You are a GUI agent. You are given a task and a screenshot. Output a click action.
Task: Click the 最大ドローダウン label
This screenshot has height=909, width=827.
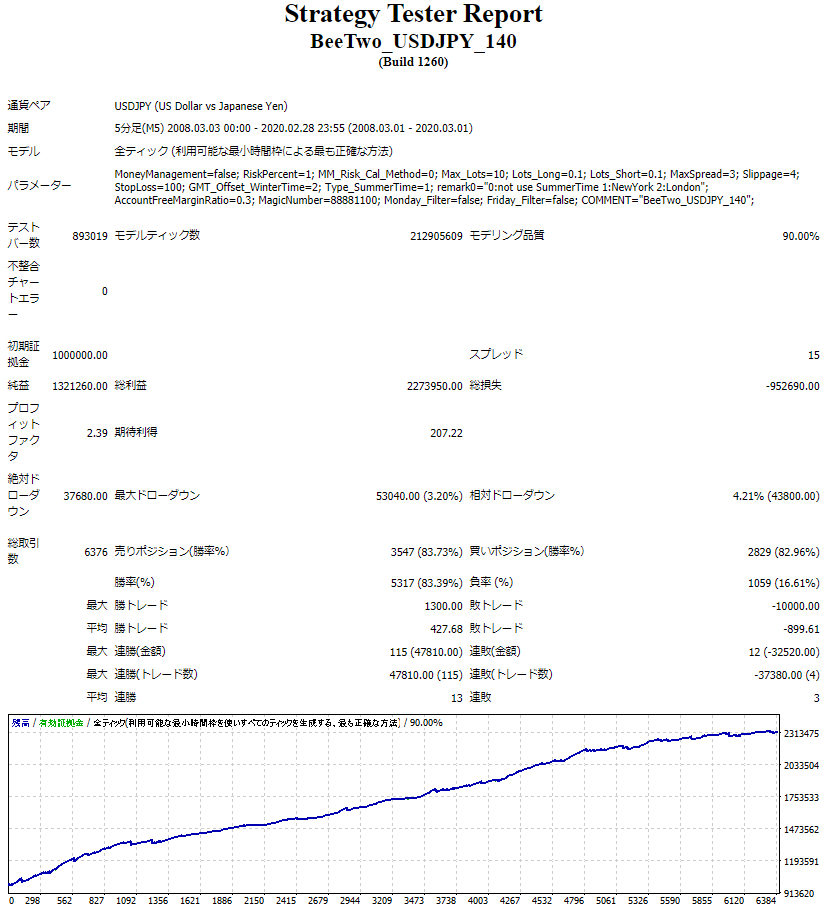coord(157,495)
